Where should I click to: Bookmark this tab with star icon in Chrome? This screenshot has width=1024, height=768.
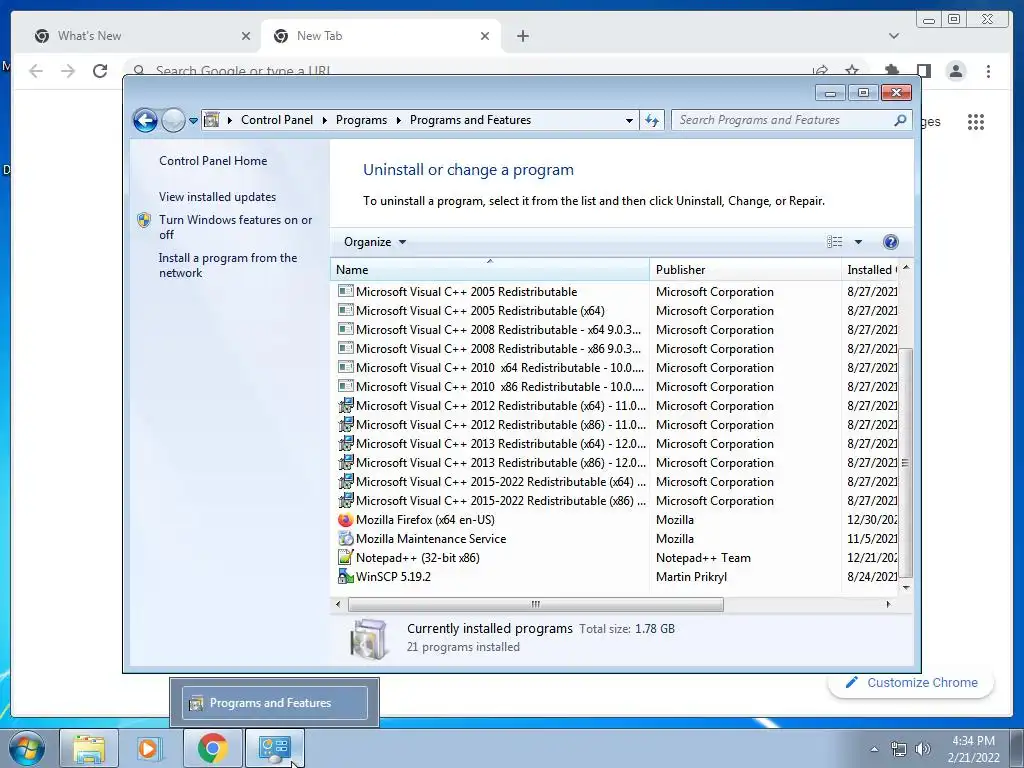pos(852,70)
